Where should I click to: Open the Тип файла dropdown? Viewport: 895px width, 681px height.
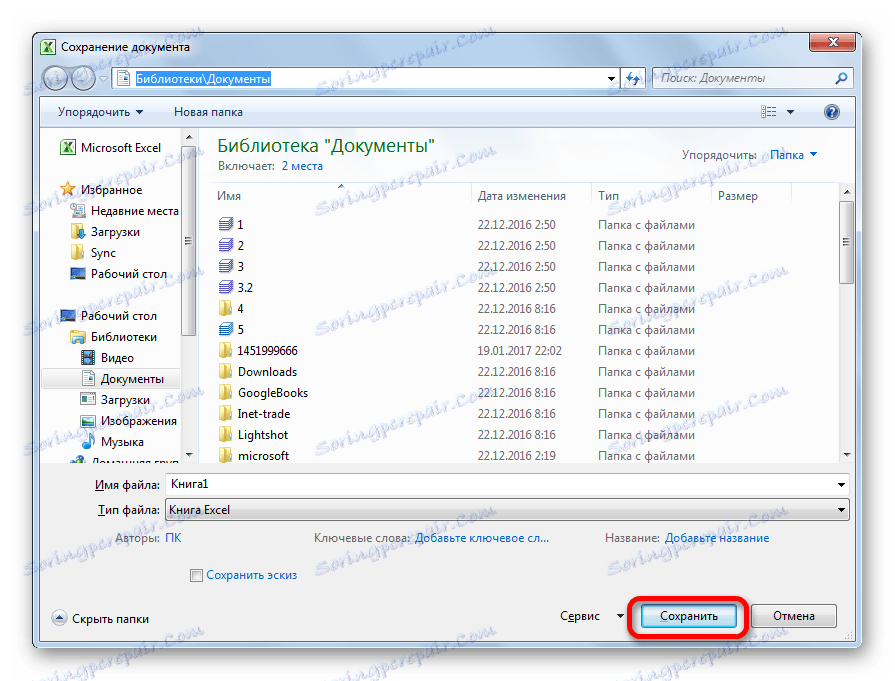point(843,510)
